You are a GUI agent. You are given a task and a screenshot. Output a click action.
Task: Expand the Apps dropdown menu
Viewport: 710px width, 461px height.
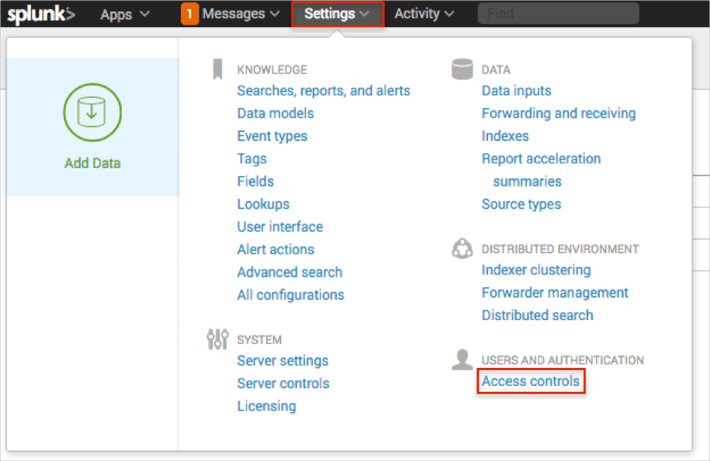coord(125,14)
